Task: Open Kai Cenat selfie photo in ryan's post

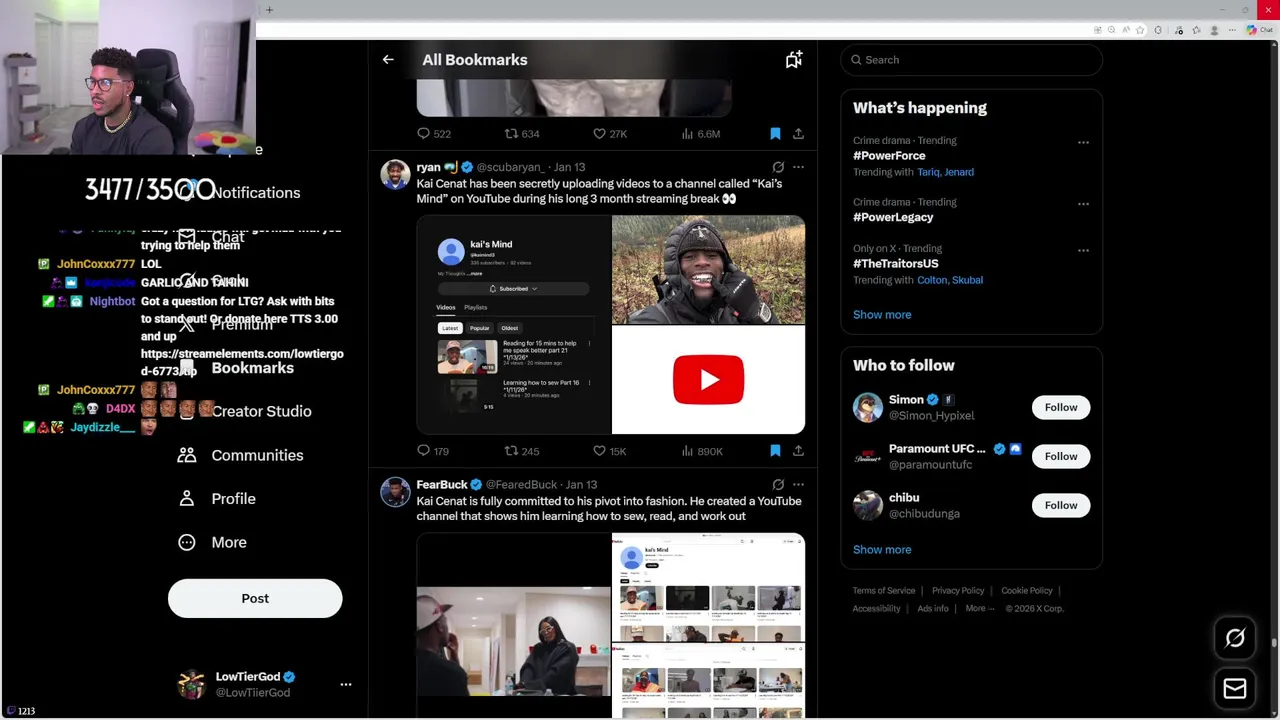Action: tap(708, 270)
